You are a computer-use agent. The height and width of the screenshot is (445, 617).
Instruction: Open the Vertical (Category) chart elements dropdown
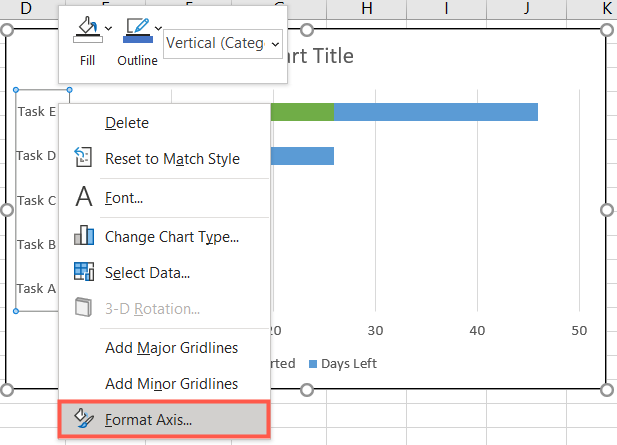point(222,44)
